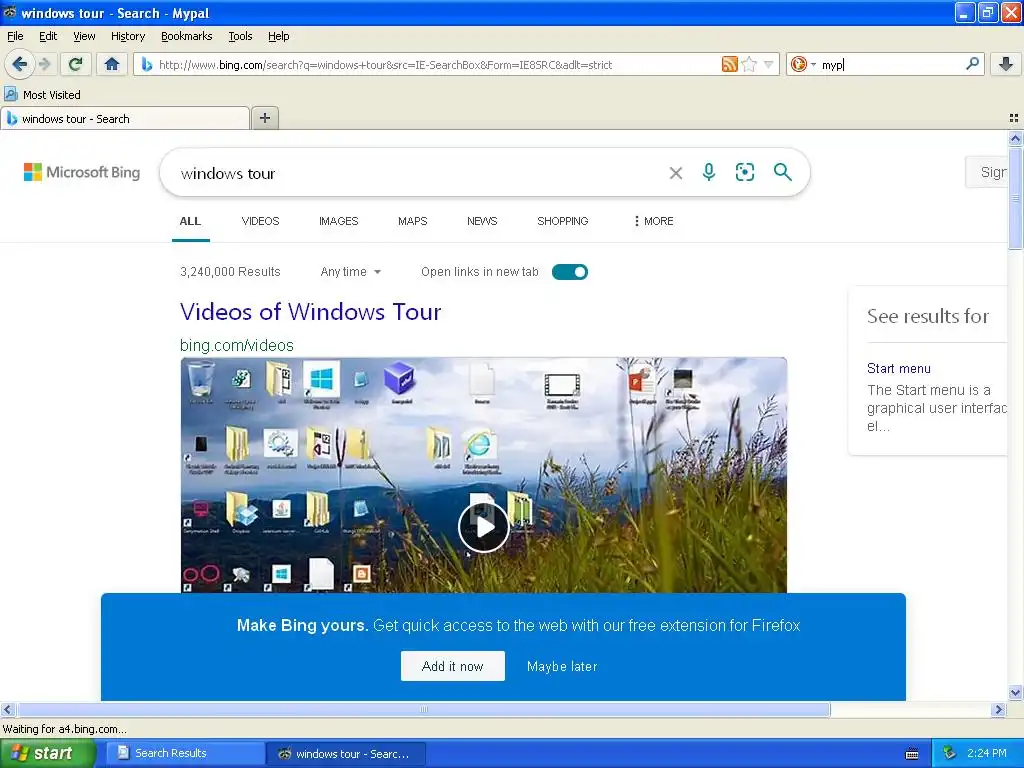Screen dimensions: 1024x768
Task: Select the windows tour - Search browser tab
Action: tap(125, 118)
